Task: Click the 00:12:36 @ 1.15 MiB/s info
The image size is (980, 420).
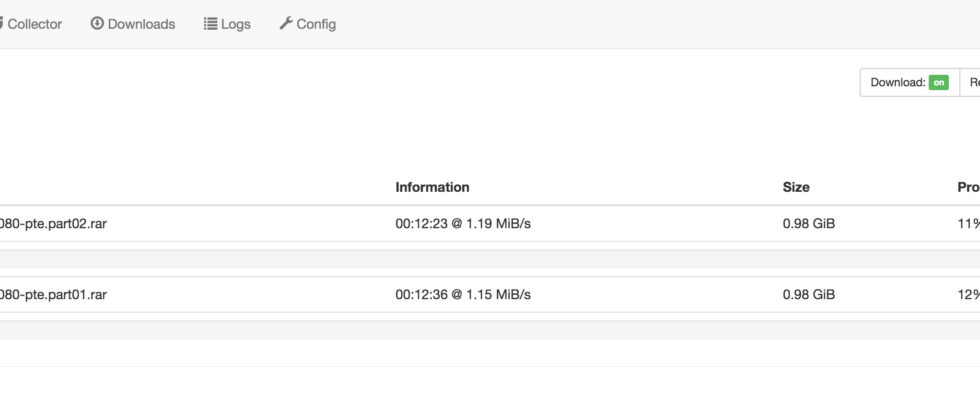Action: pos(463,294)
